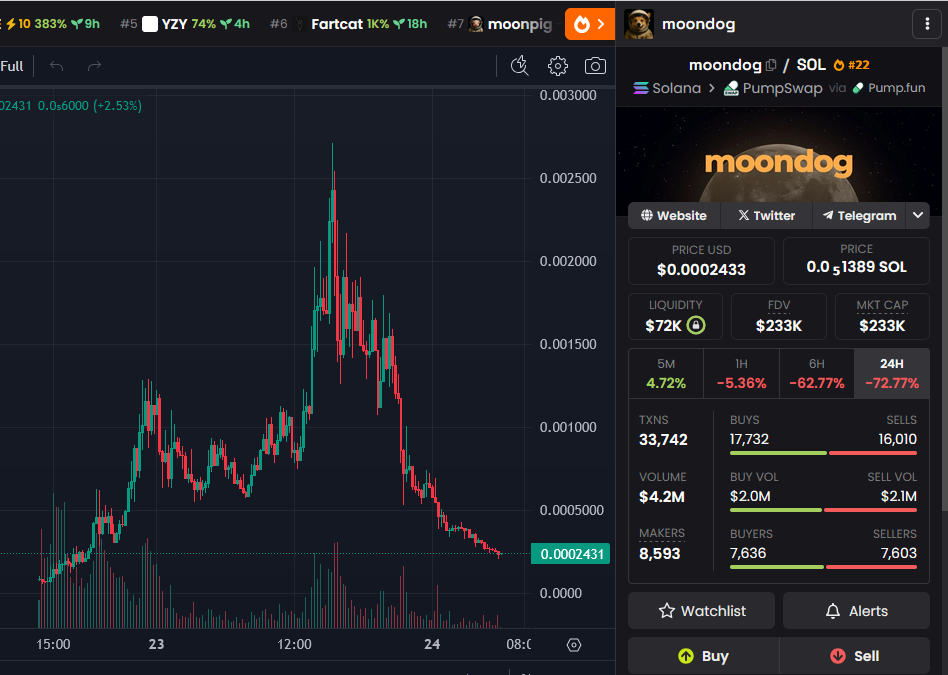Click the 0.002500 price axis label
This screenshot has height=675, width=948.
(568, 178)
